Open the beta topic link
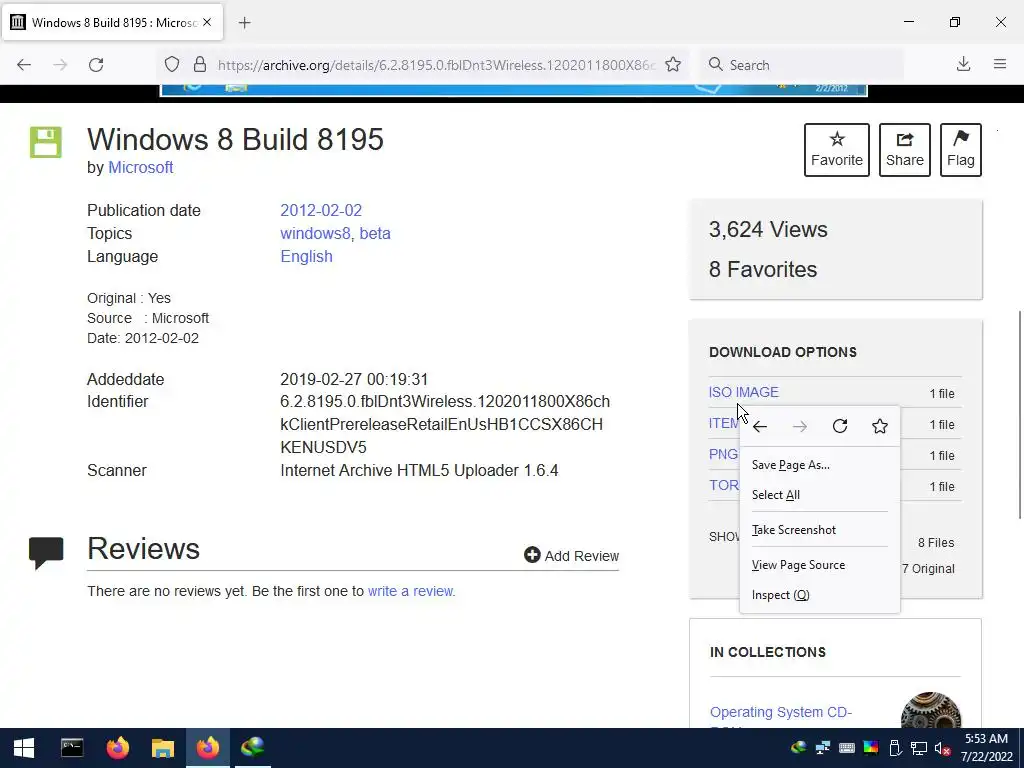1024x768 pixels. [375, 233]
